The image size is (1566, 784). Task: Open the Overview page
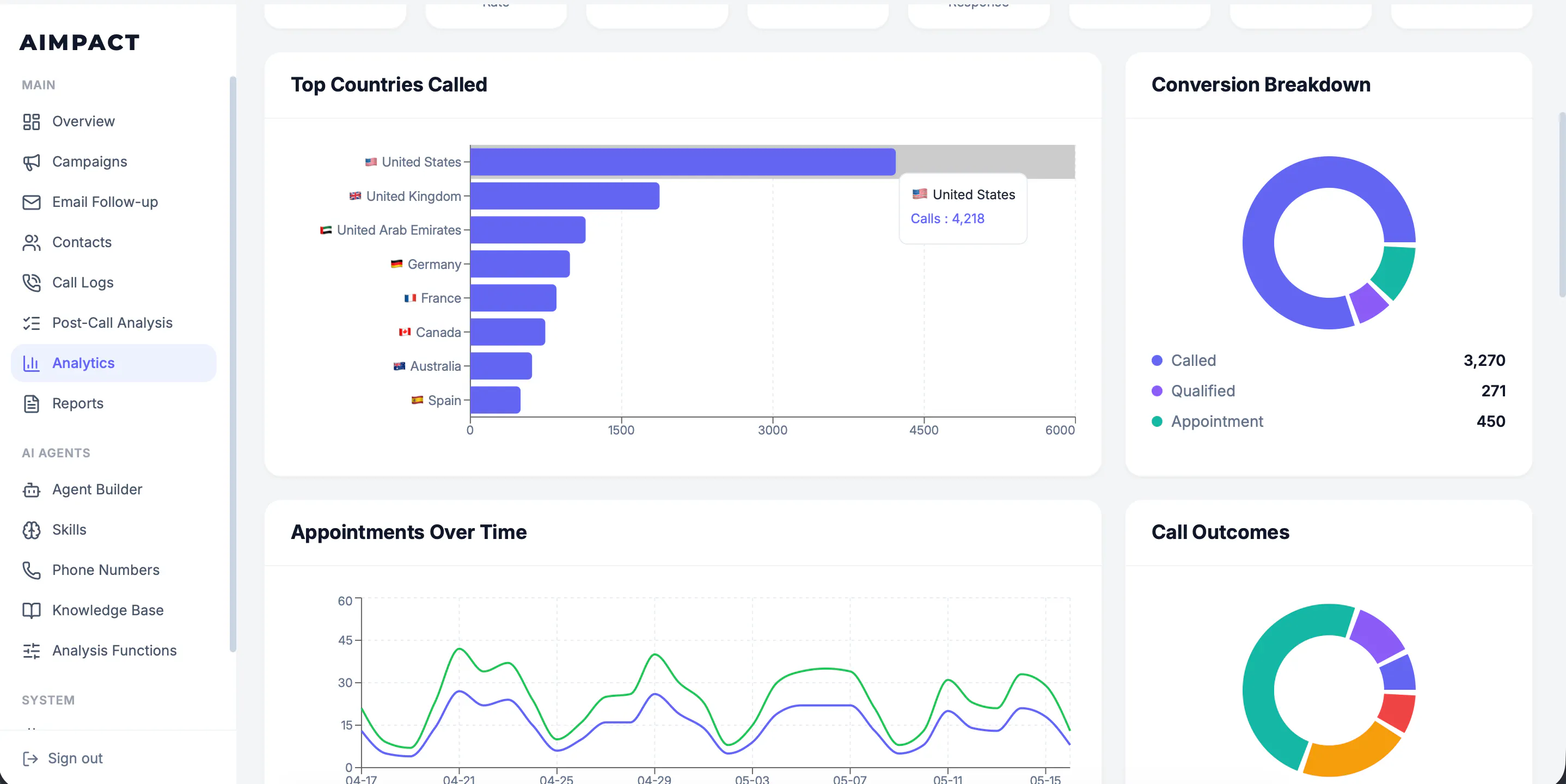[114, 121]
